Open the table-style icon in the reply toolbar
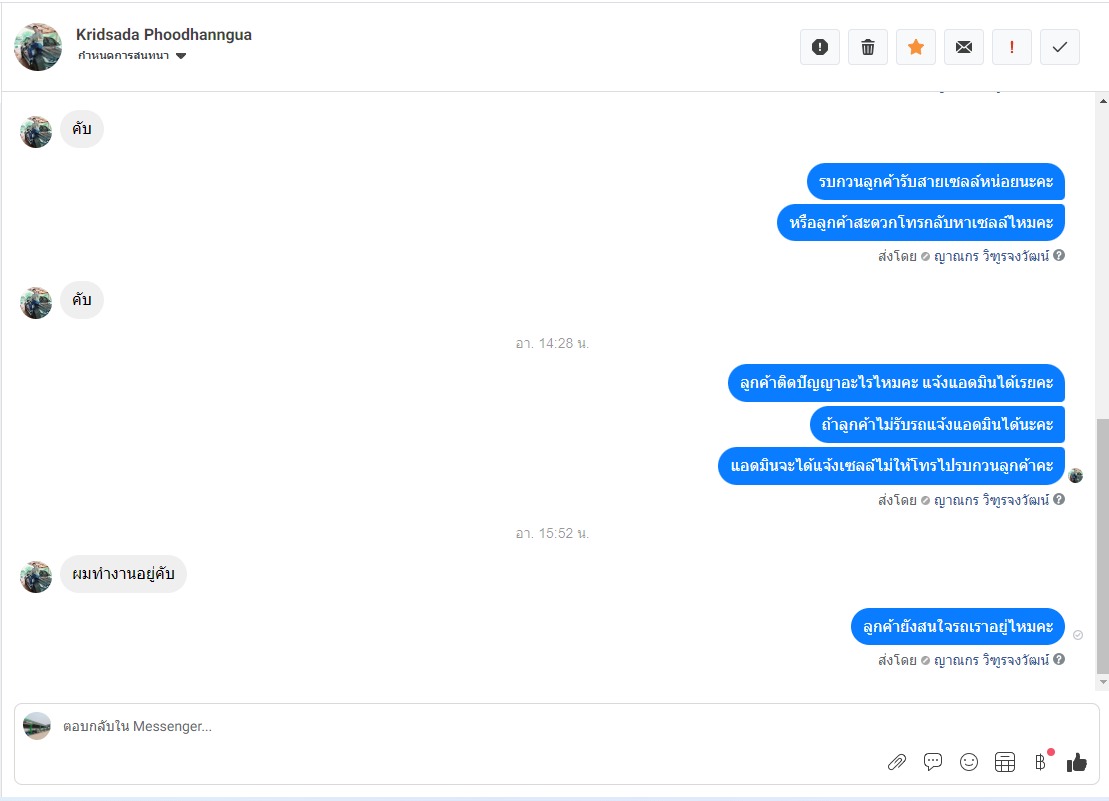This screenshot has height=801, width=1109. (1005, 762)
